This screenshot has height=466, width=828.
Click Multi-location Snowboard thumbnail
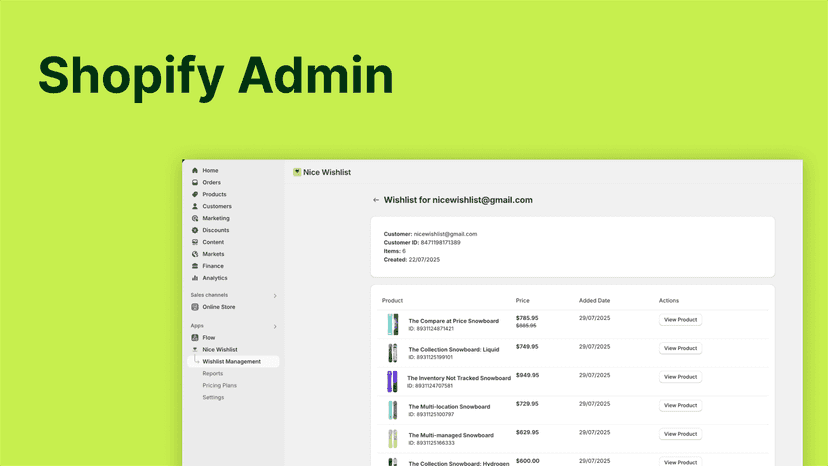tap(392, 410)
